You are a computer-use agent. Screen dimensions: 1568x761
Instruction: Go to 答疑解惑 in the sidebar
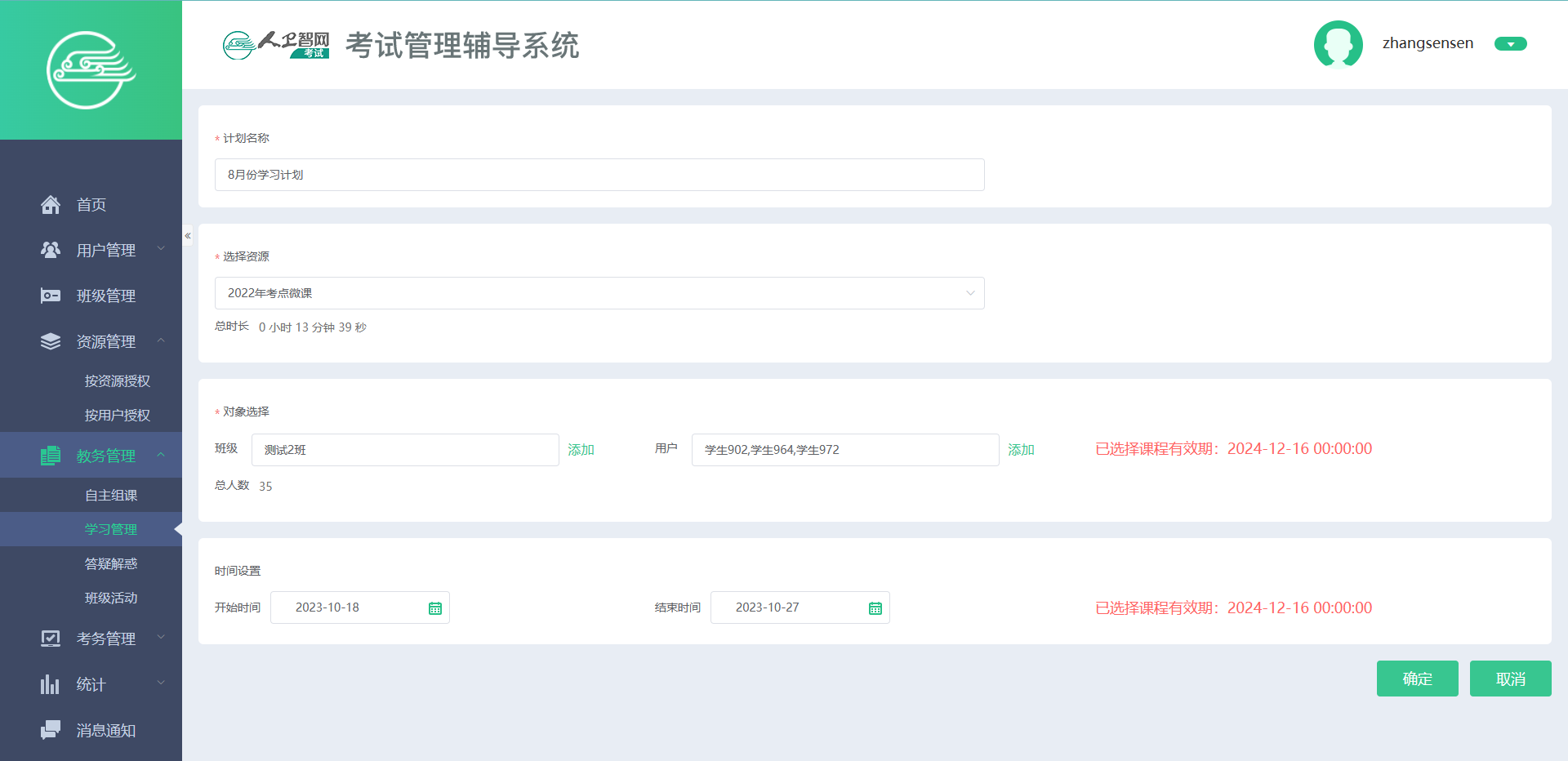pos(111,564)
